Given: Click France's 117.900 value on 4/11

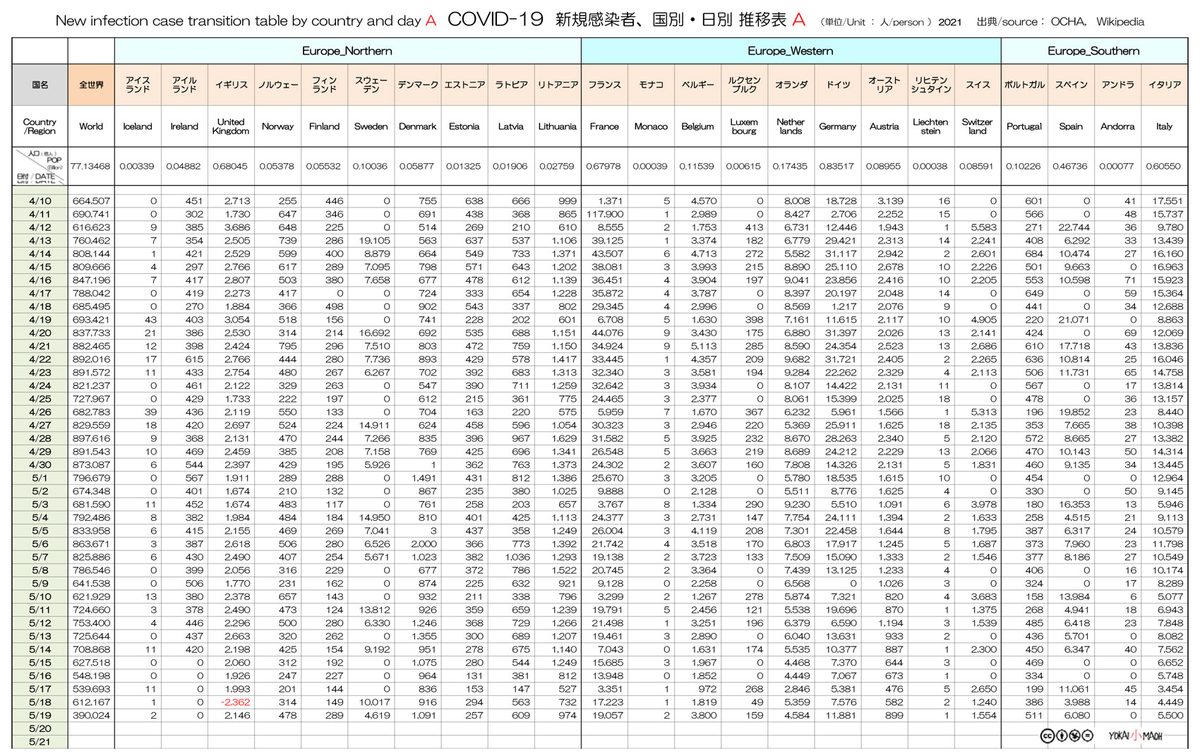Looking at the screenshot, I should click(x=607, y=213).
